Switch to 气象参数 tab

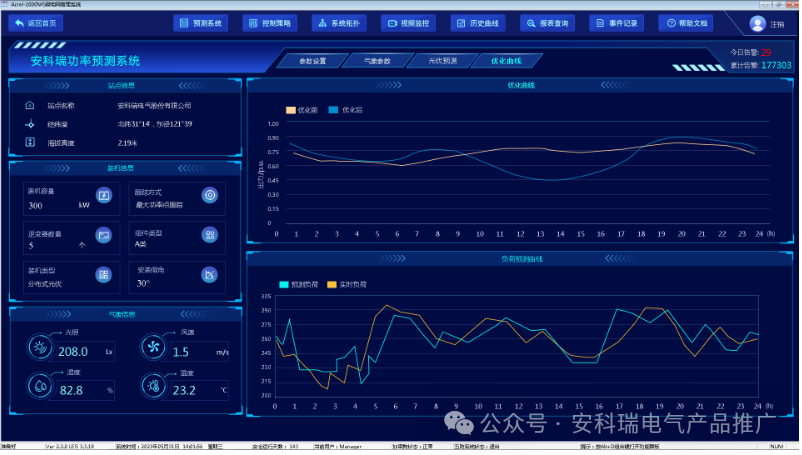tap(377, 61)
